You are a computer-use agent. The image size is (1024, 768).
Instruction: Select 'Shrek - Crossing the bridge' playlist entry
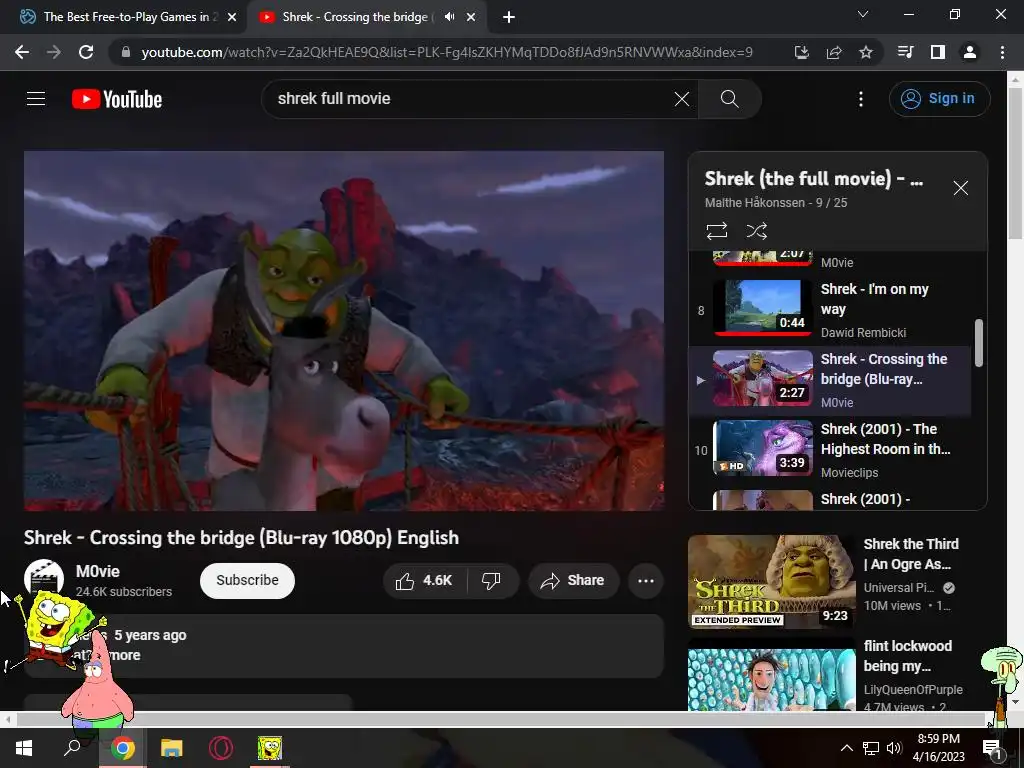pyautogui.click(x=831, y=380)
